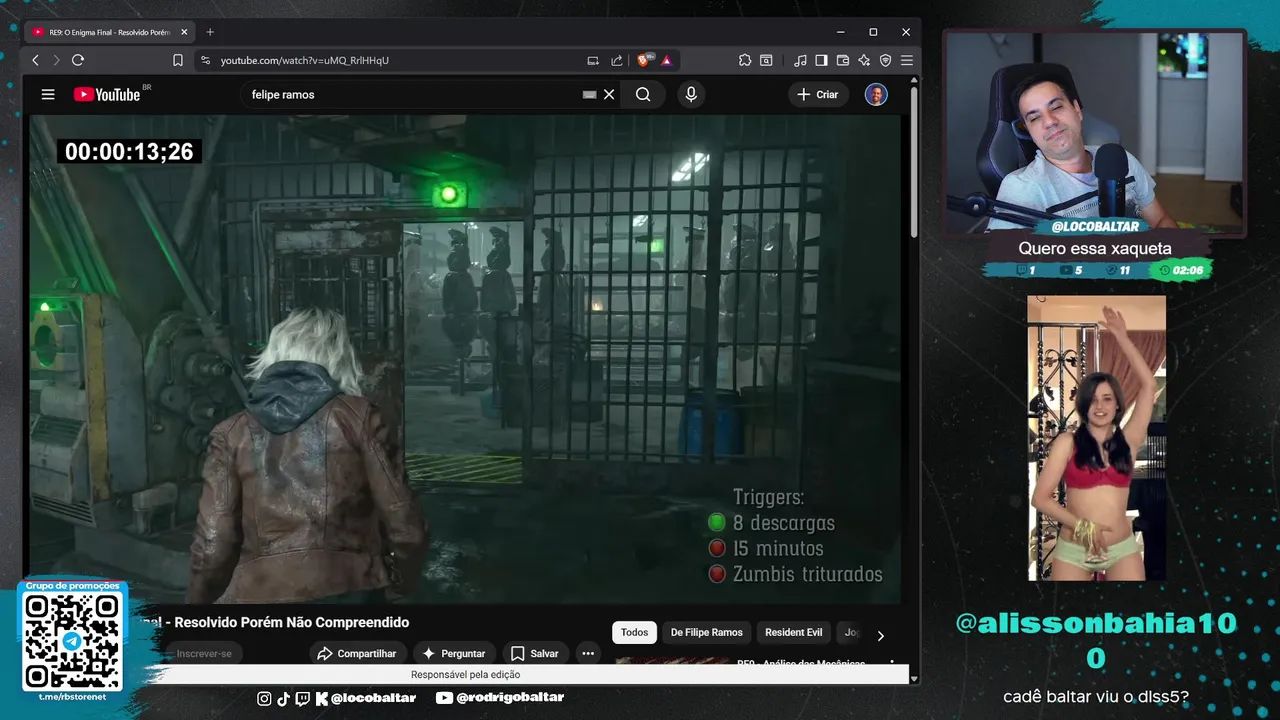Bookmark this page with bookmark icon
Screen dimensions: 1280x720
[x=178, y=60]
